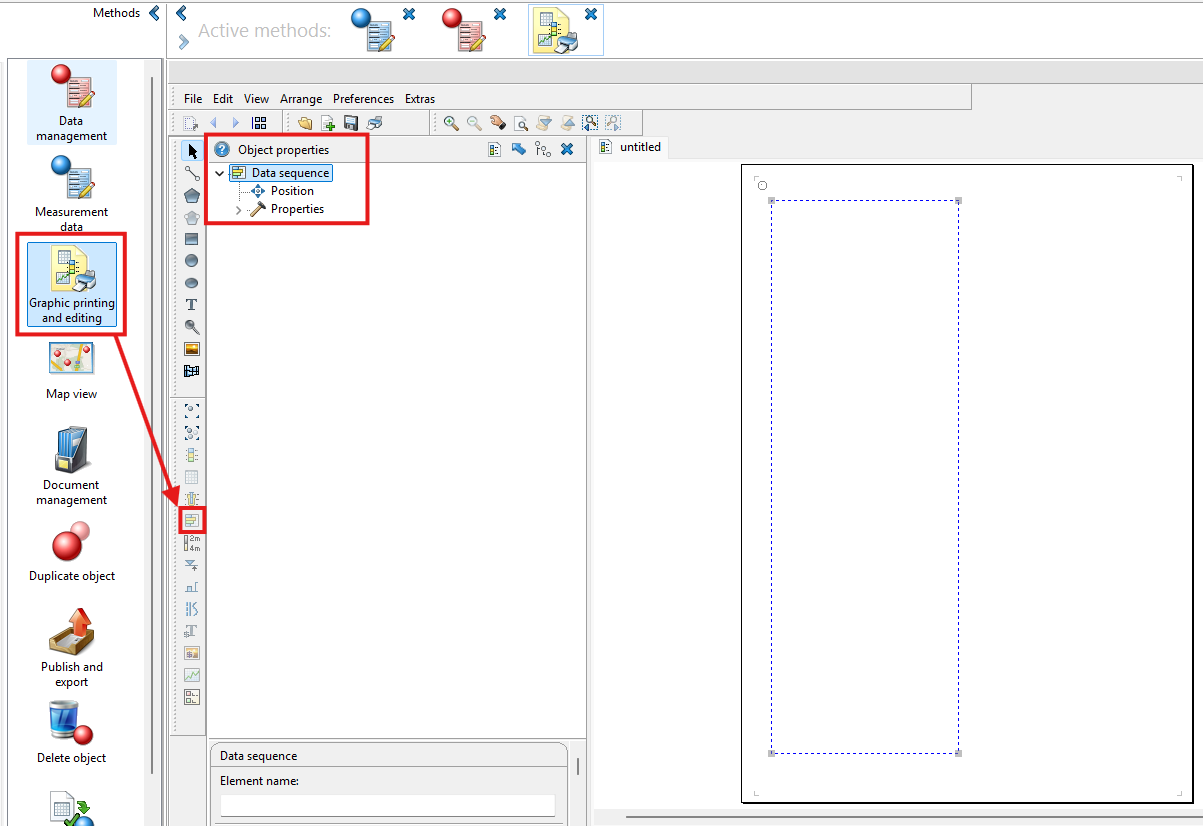Click the Element name input field
The image size is (1203, 826).
387,805
